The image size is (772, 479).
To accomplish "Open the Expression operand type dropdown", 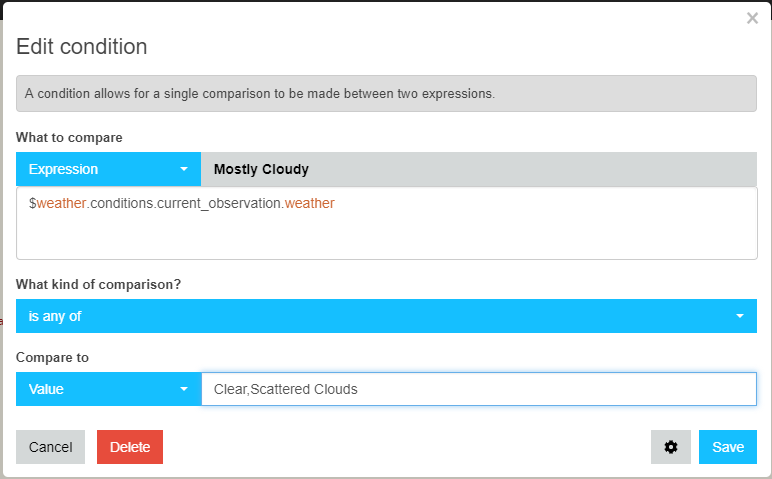I will (x=108, y=169).
